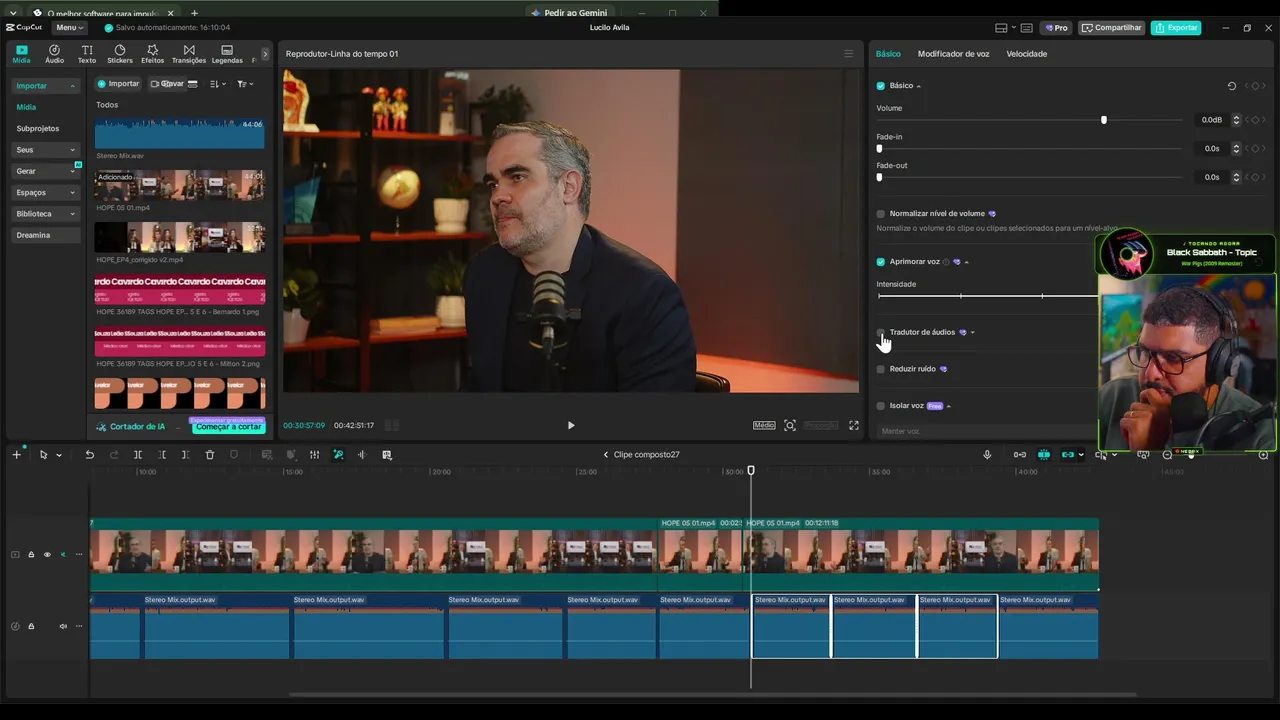Screen dimensions: 1280x720
Task: Switch to the Básico tab
Action: coord(888,54)
